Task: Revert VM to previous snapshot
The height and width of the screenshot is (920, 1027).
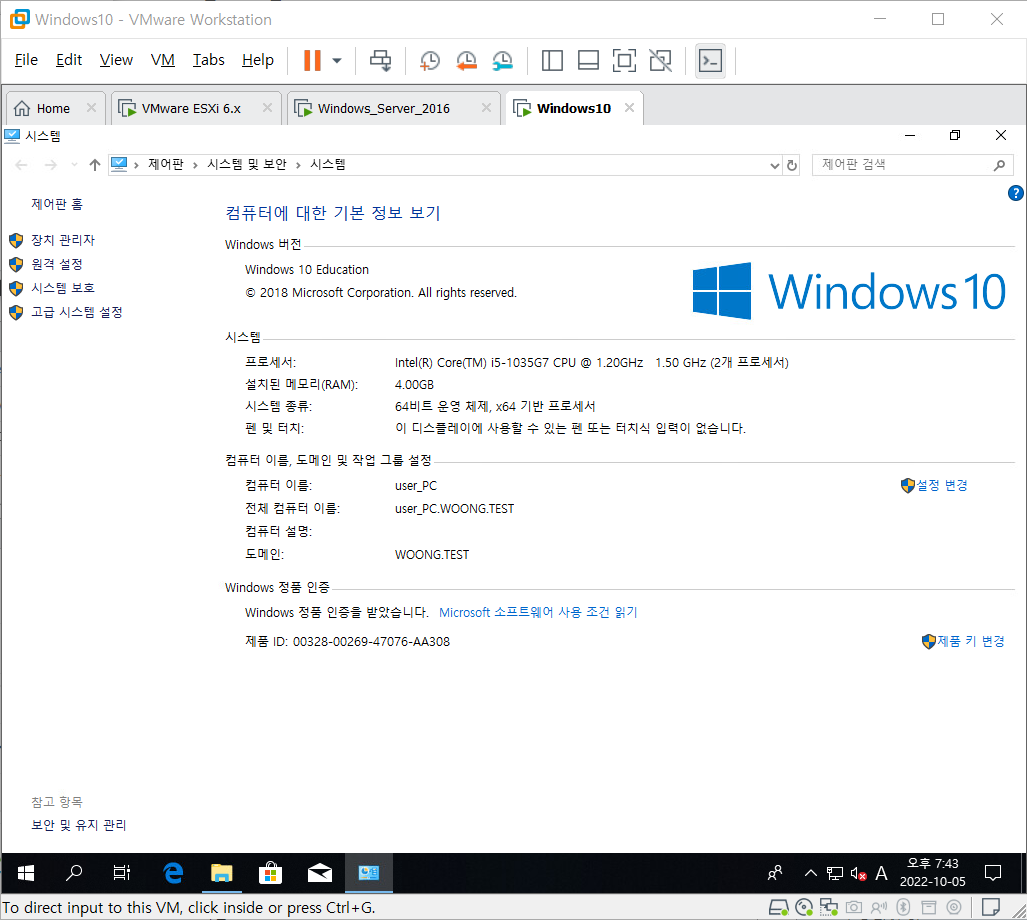Action: tap(466, 60)
